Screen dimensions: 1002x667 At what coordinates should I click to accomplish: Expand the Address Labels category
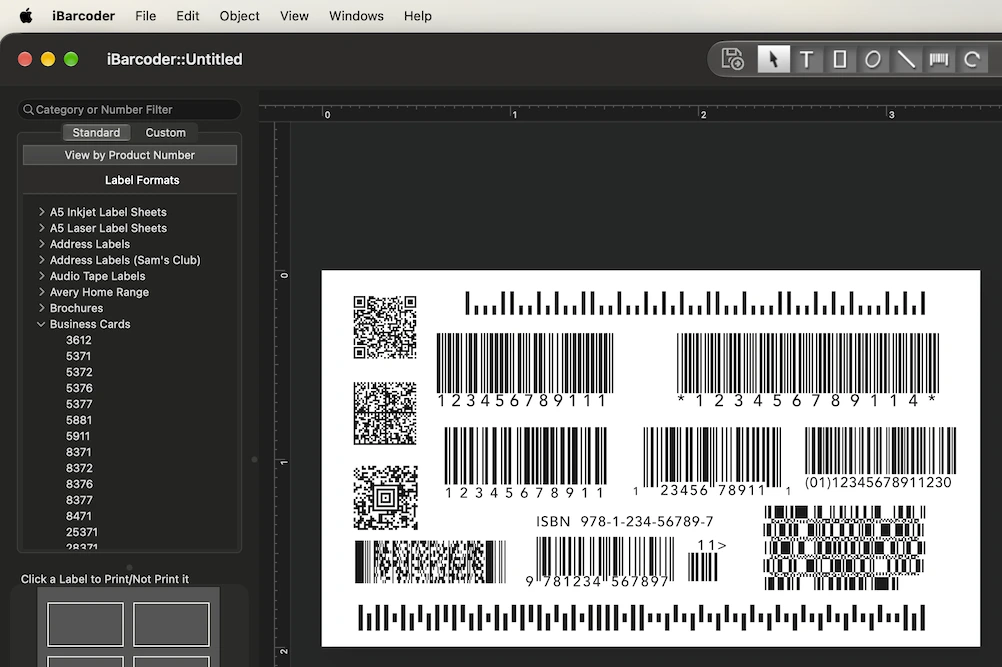(x=42, y=243)
